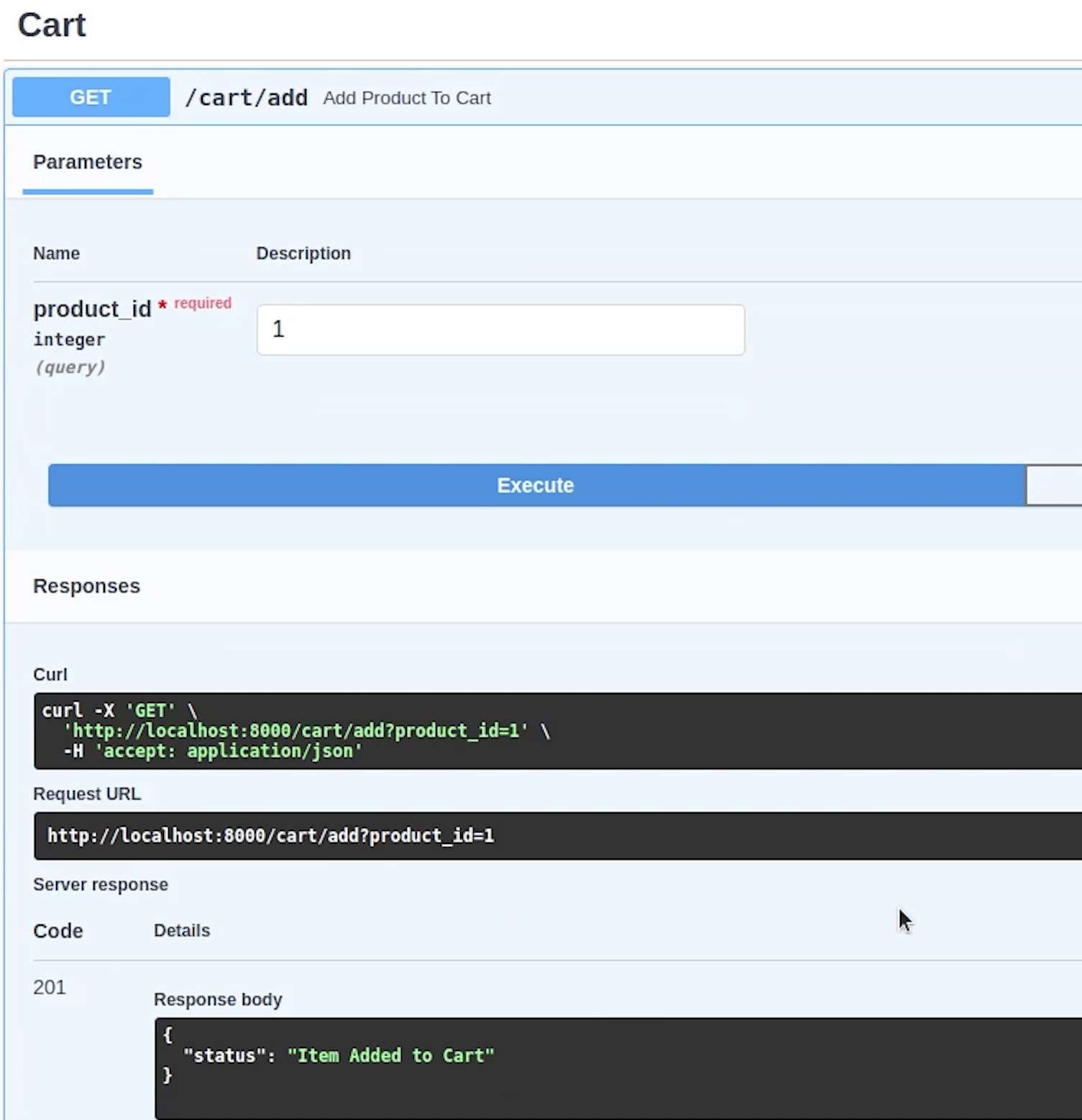Image resolution: width=1082 pixels, height=1120 pixels.
Task: Click the blue GET method badge
Action: tap(91, 97)
